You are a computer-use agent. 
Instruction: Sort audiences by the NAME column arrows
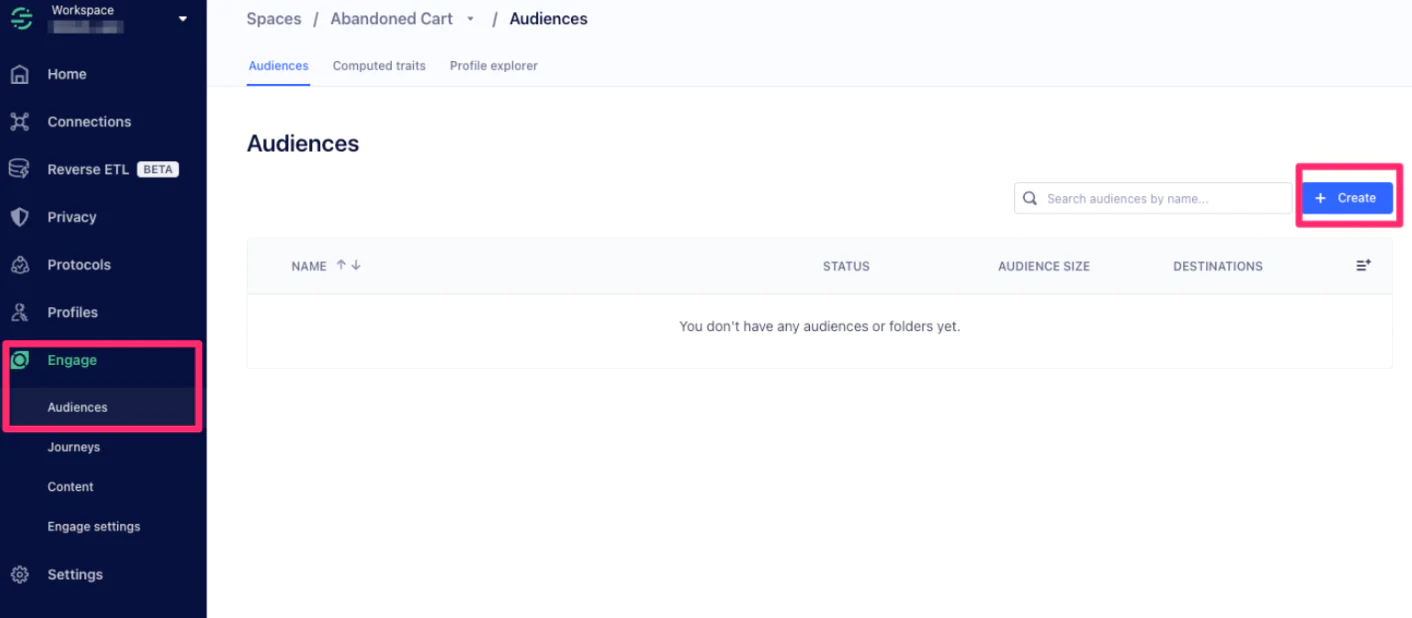(348, 266)
